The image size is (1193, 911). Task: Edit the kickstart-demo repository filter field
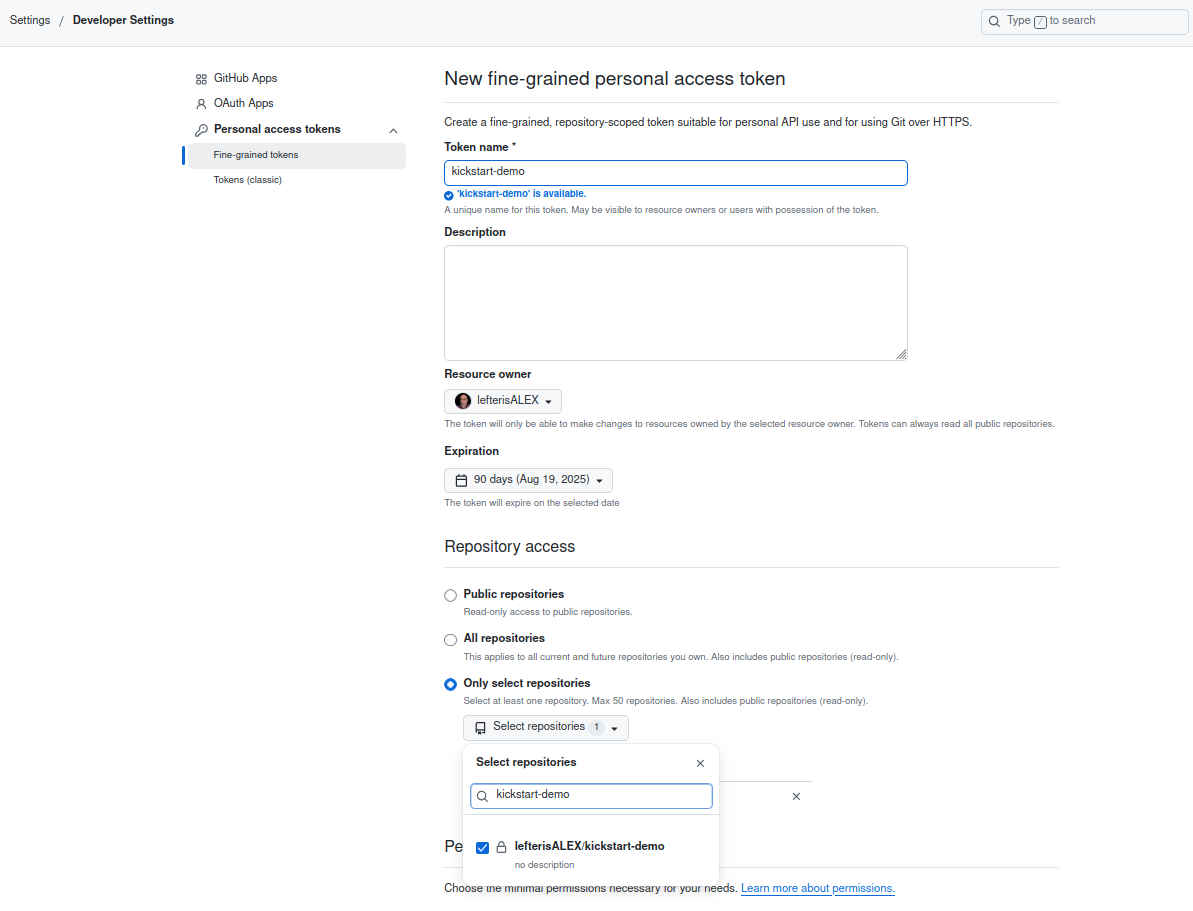coord(591,796)
